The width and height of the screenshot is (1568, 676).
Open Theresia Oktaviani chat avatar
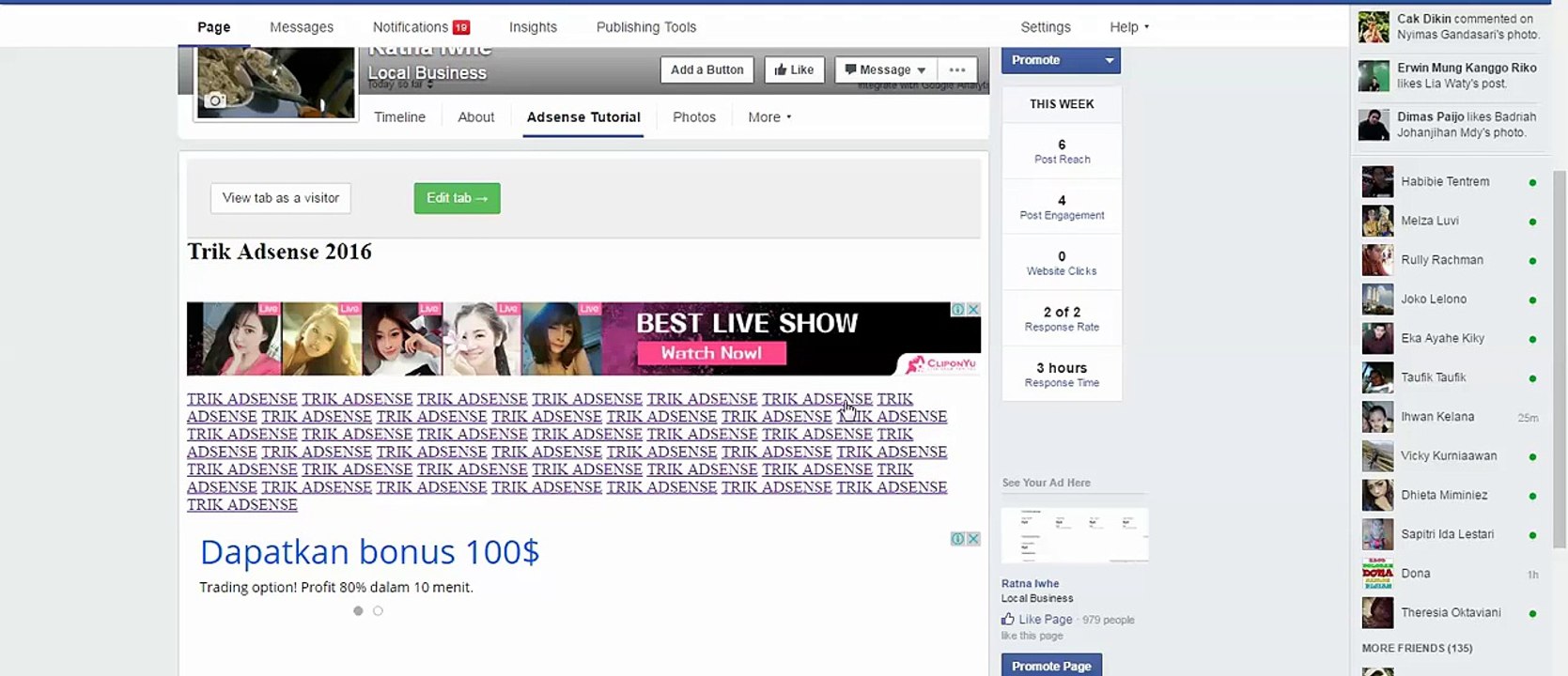point(1377,613)
